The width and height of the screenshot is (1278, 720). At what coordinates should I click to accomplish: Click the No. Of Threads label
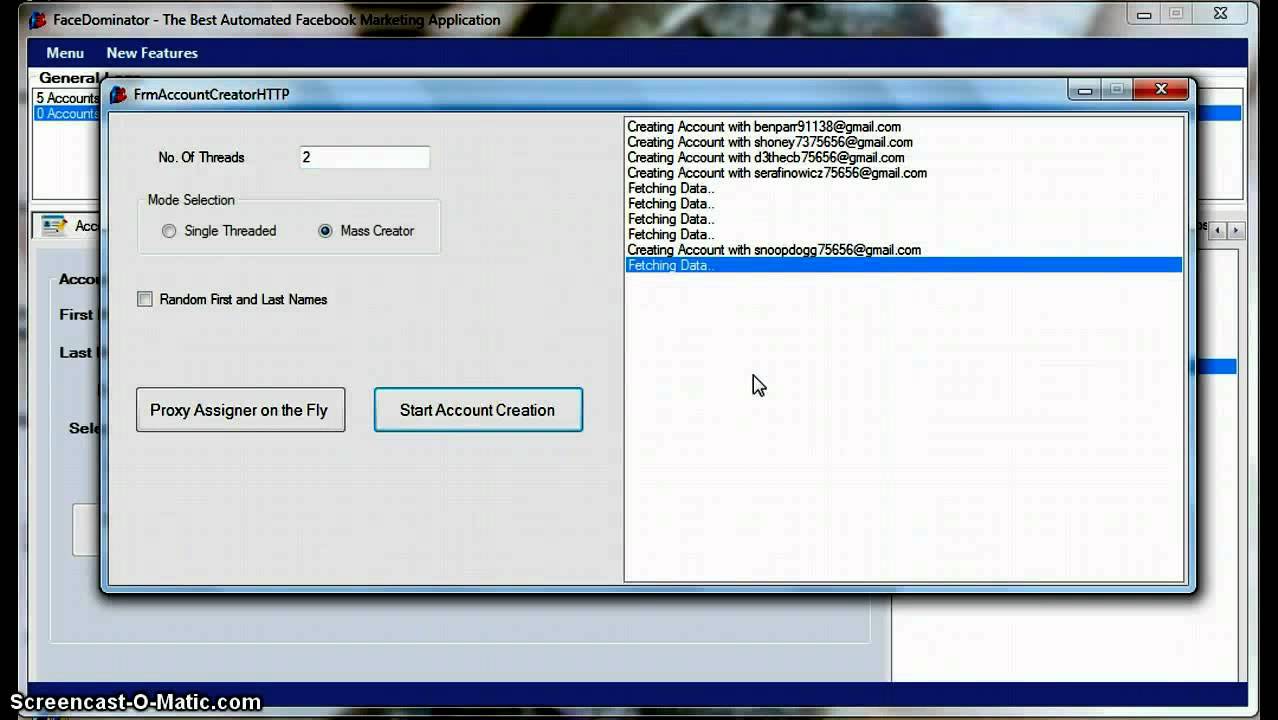[x=201, y=157]
